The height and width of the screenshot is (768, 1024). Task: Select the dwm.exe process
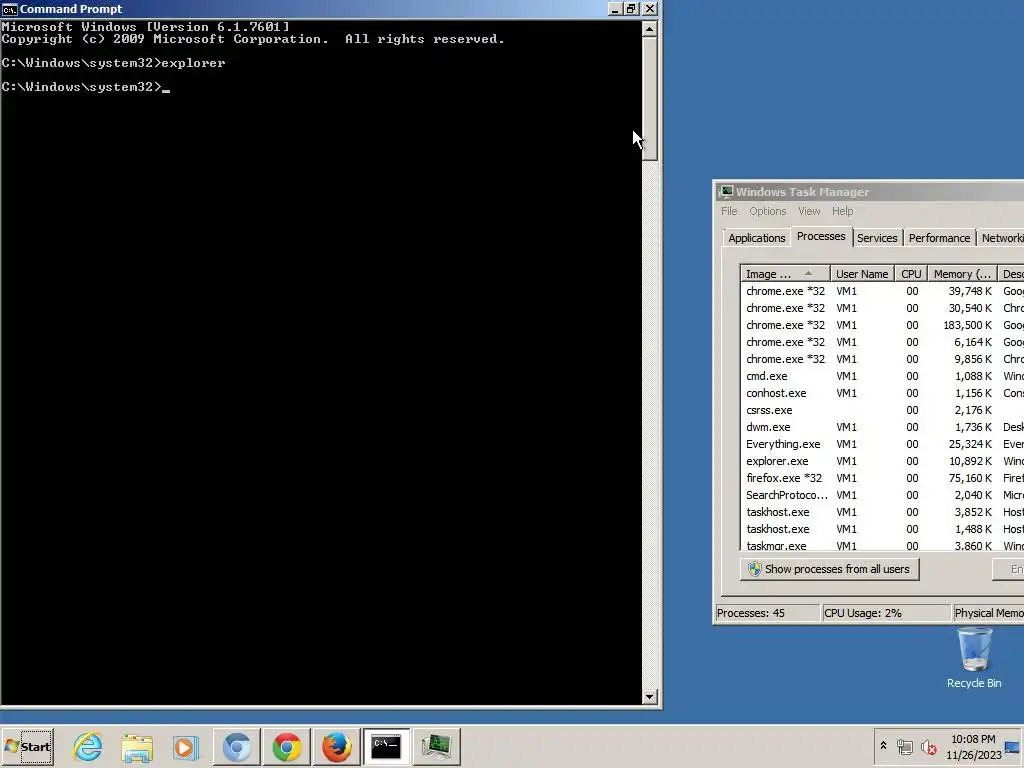coord(883,427)
